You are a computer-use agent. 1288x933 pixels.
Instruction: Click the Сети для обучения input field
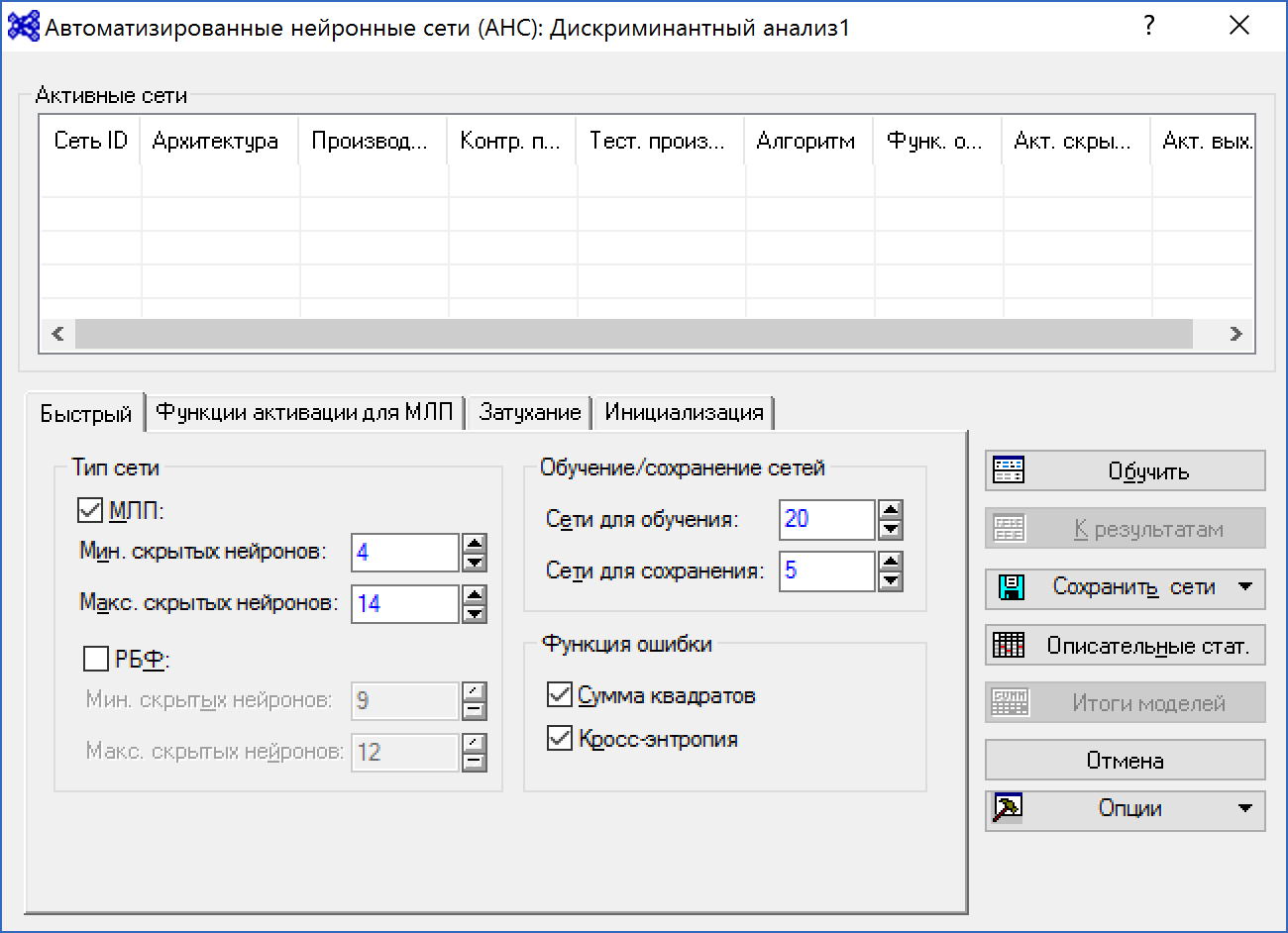click(827, 518)
